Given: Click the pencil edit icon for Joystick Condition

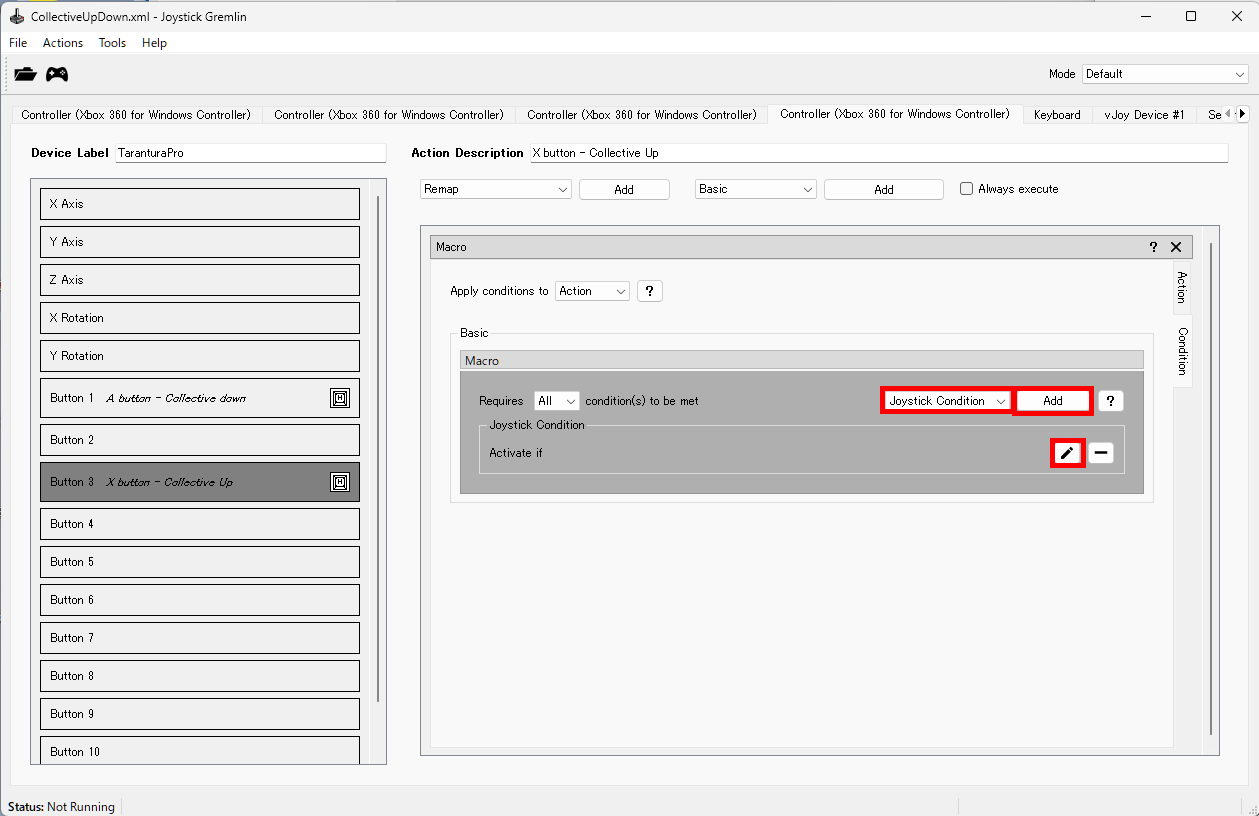Looking at the screenshot, I should [x=1067, y=453].
